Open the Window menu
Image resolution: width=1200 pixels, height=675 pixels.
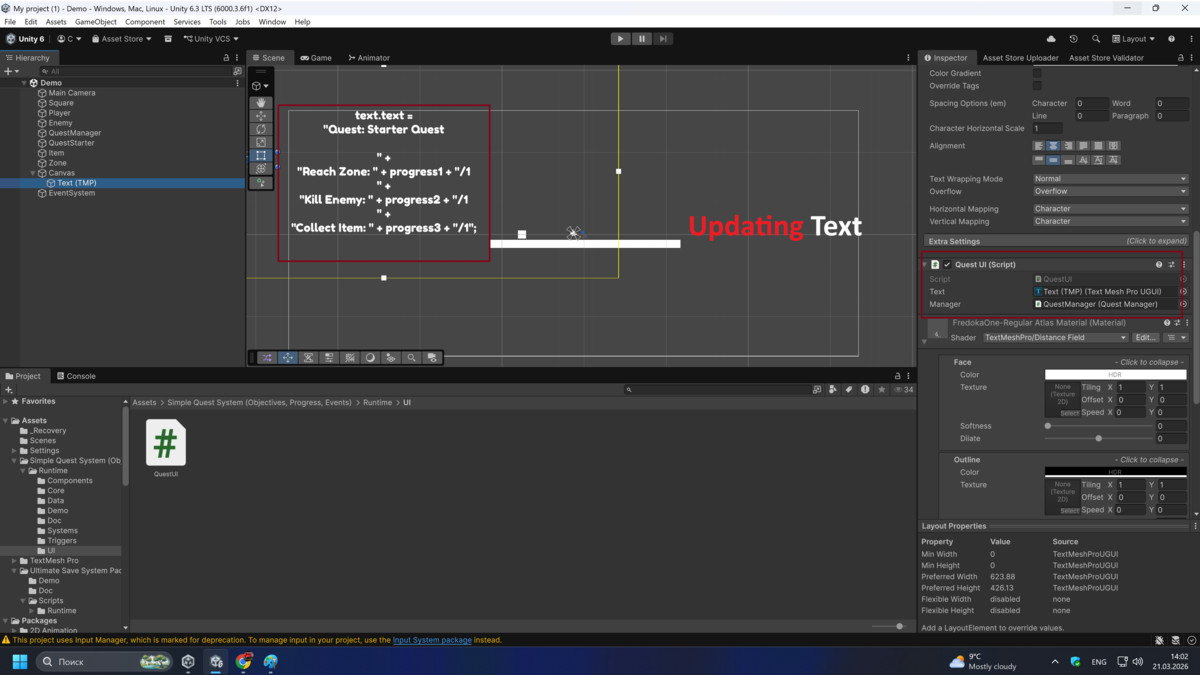pyautogui.click(x=272, y=21)
